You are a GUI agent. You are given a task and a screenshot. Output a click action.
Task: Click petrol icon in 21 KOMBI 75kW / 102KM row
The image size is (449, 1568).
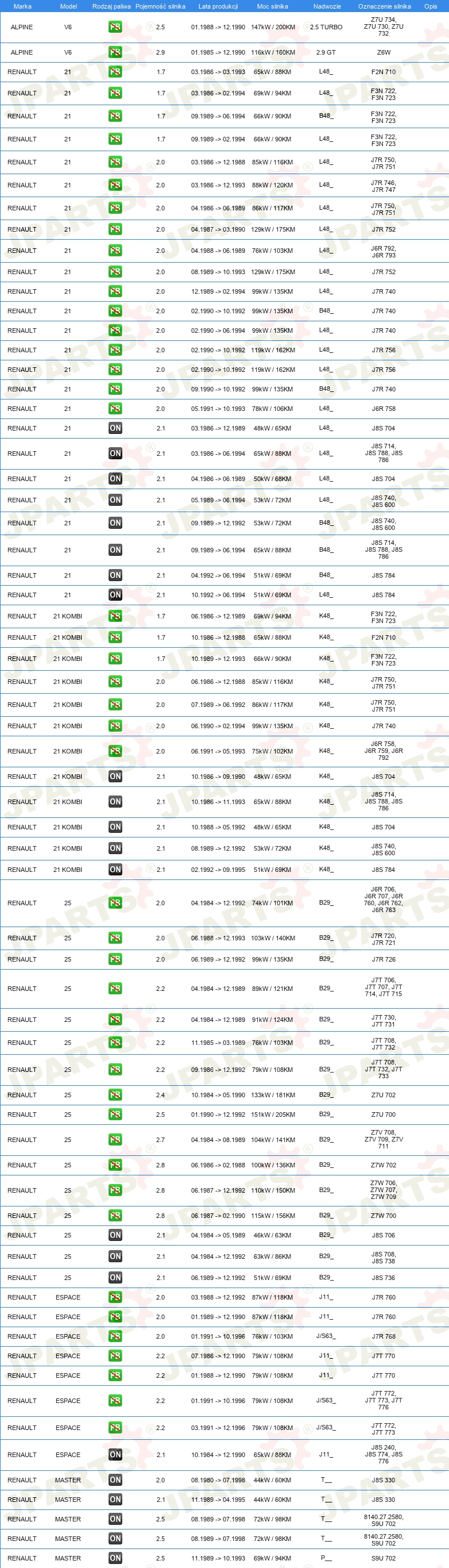tap(115, 751)
